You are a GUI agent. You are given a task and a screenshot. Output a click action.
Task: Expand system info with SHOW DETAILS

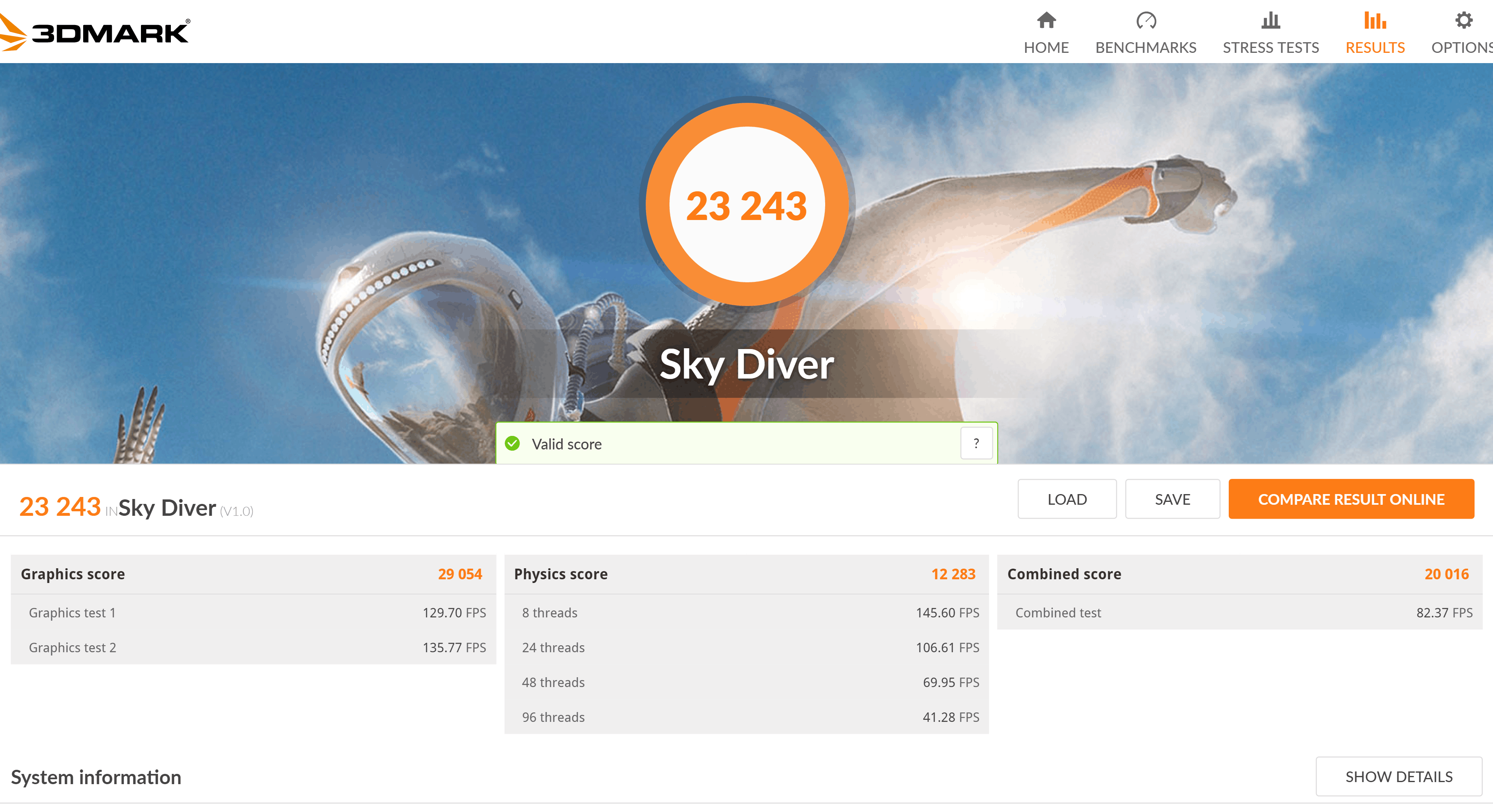coord(1398,777)
